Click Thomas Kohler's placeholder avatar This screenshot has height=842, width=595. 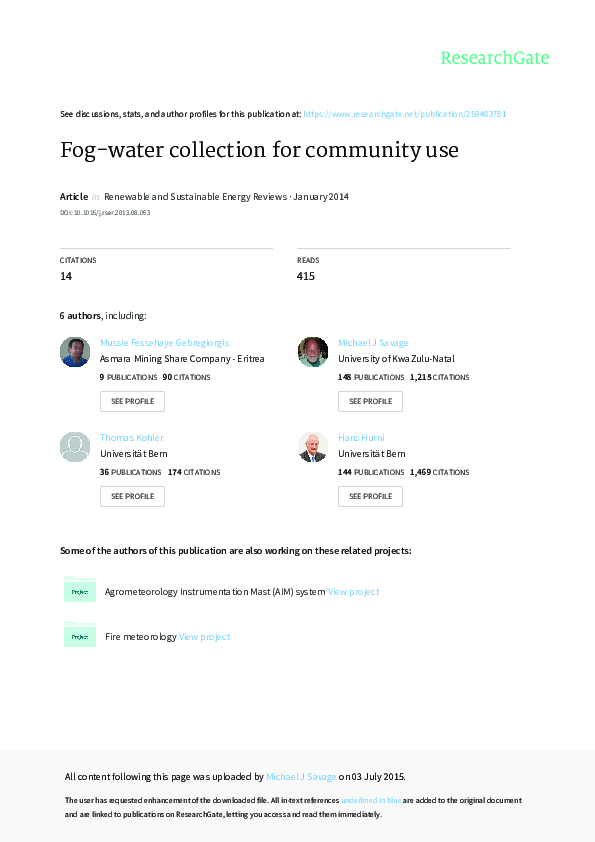[75, 447]
